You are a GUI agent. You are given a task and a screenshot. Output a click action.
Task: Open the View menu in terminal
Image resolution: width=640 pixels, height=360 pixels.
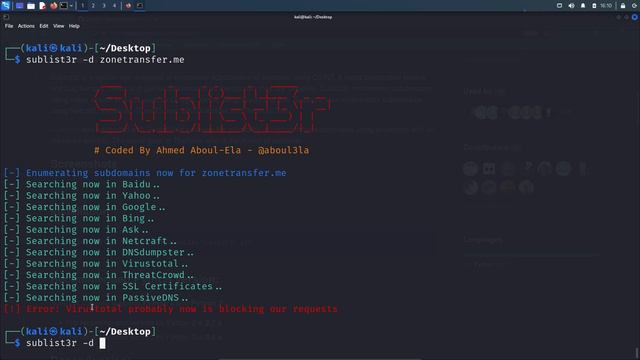click(58, 26)
